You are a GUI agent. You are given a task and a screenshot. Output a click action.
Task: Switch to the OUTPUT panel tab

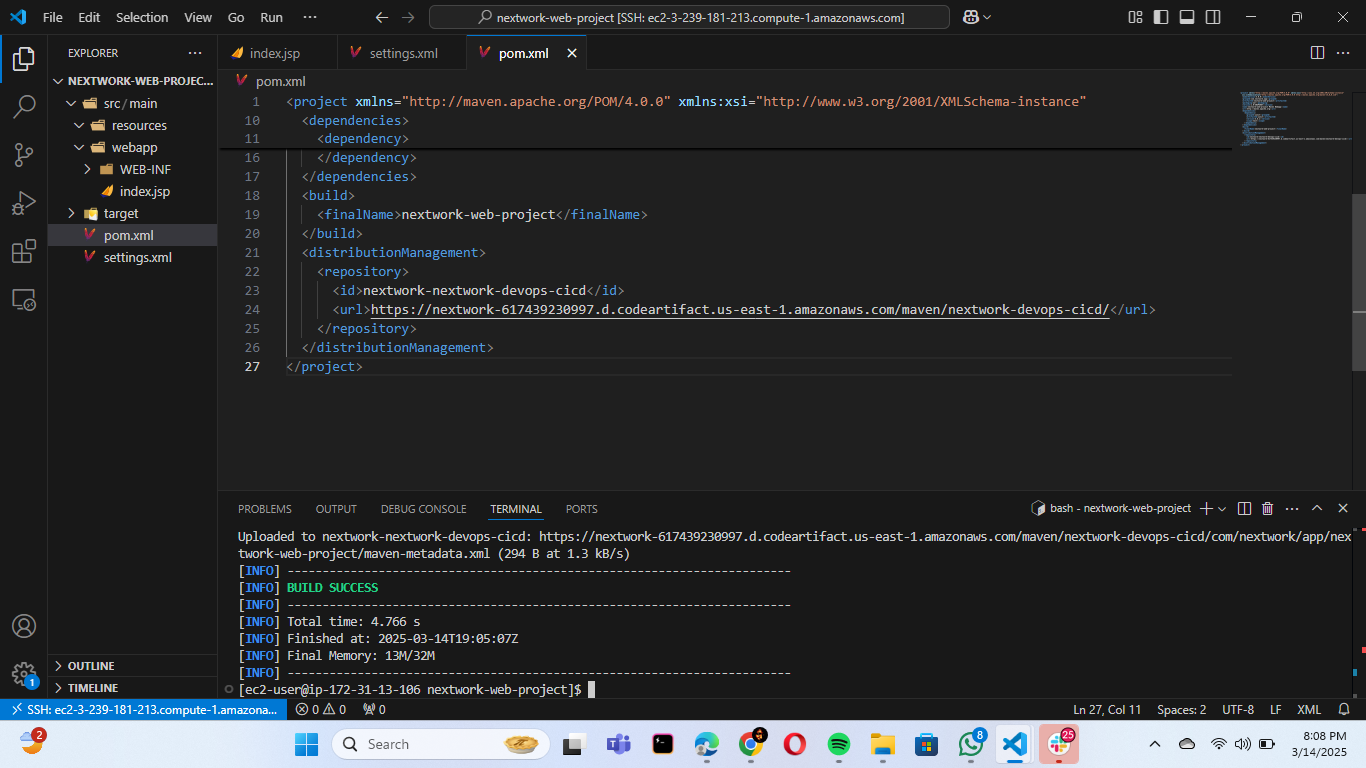click(336, 509)
